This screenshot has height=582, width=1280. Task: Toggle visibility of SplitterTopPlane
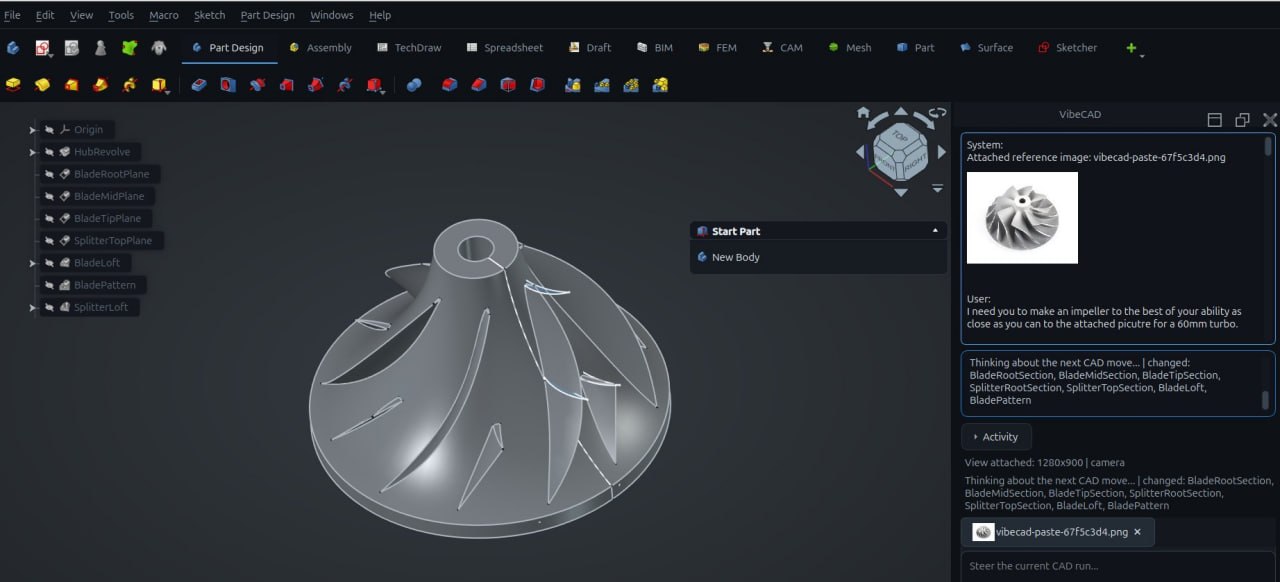49,240
